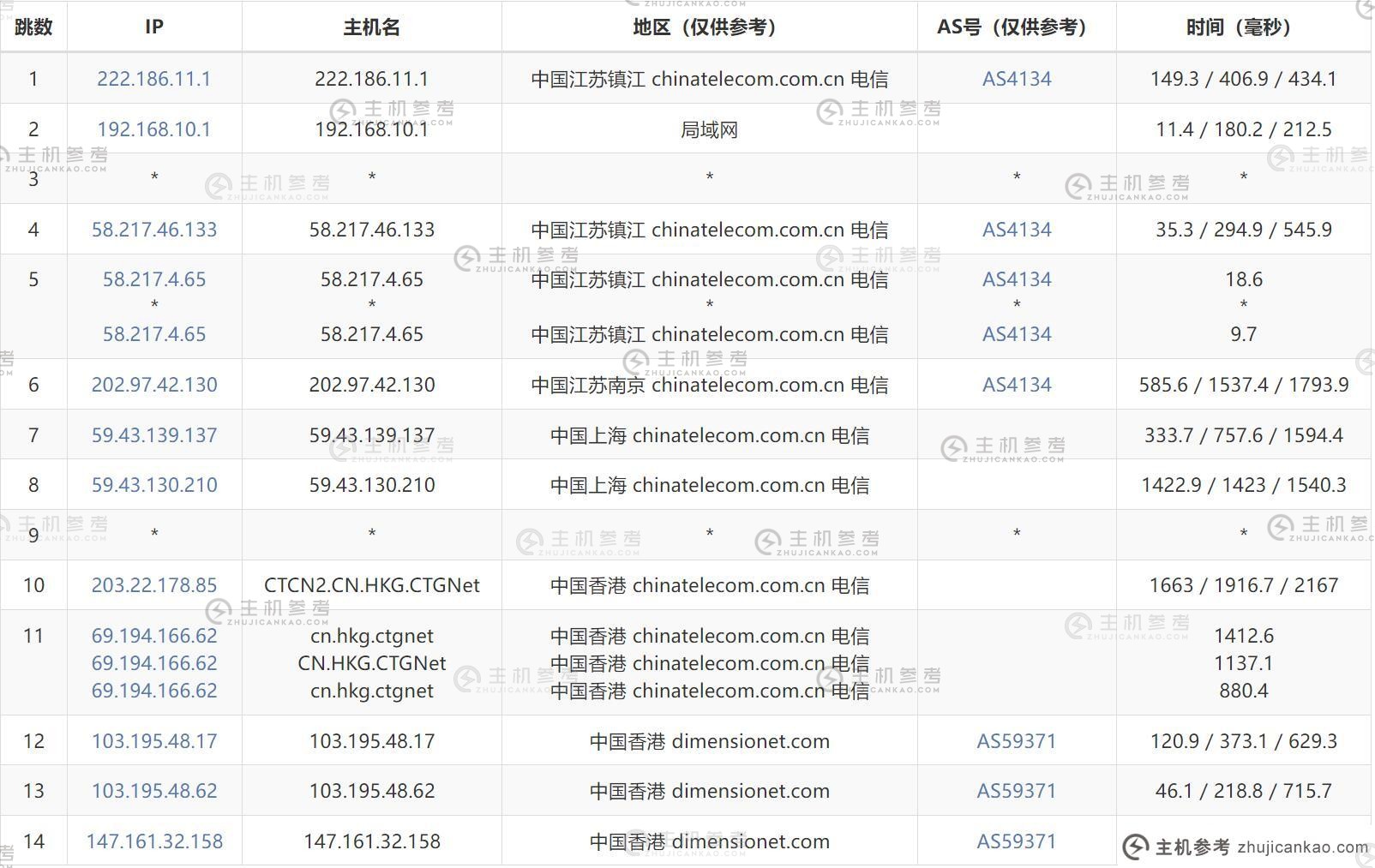This screenshot has width=1375, height=868.
Task: Open the 103.195.48.62 IP link in hop 13
Action: 154,791
